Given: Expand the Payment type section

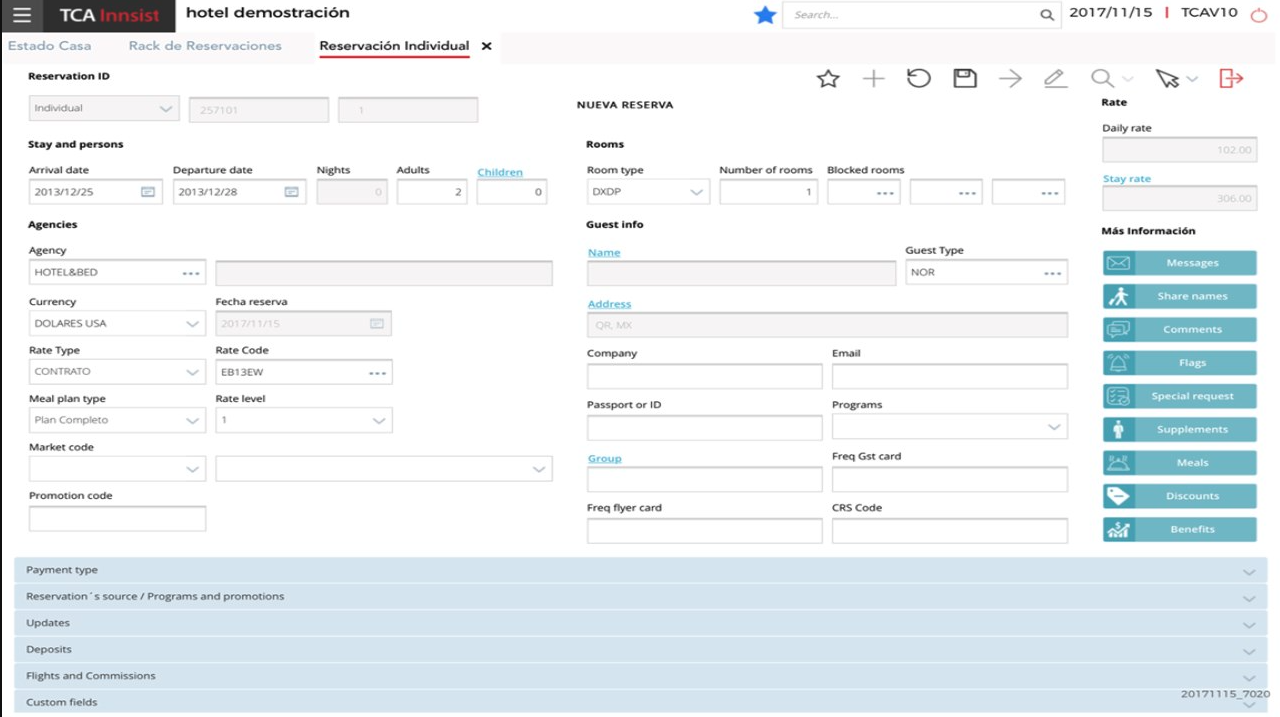Looking at the screenshot, I should pos(640,570).
